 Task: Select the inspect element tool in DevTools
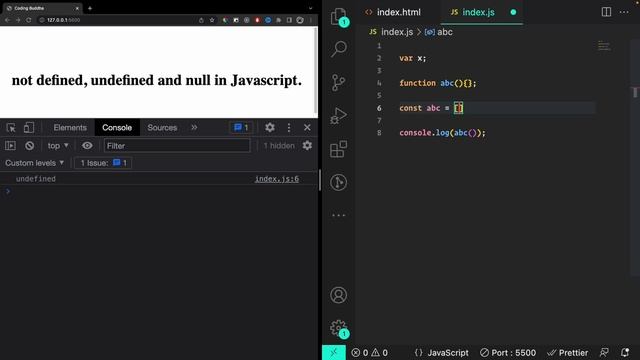tap(11, 128)
